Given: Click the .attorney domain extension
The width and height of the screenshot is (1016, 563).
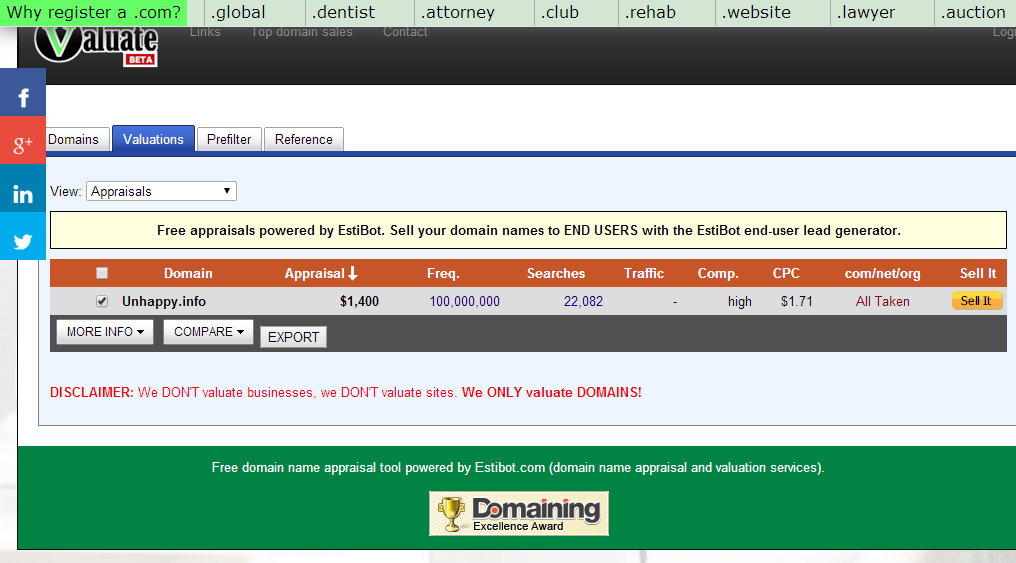Looking at the screenshot, I should [x=457, y=12].
